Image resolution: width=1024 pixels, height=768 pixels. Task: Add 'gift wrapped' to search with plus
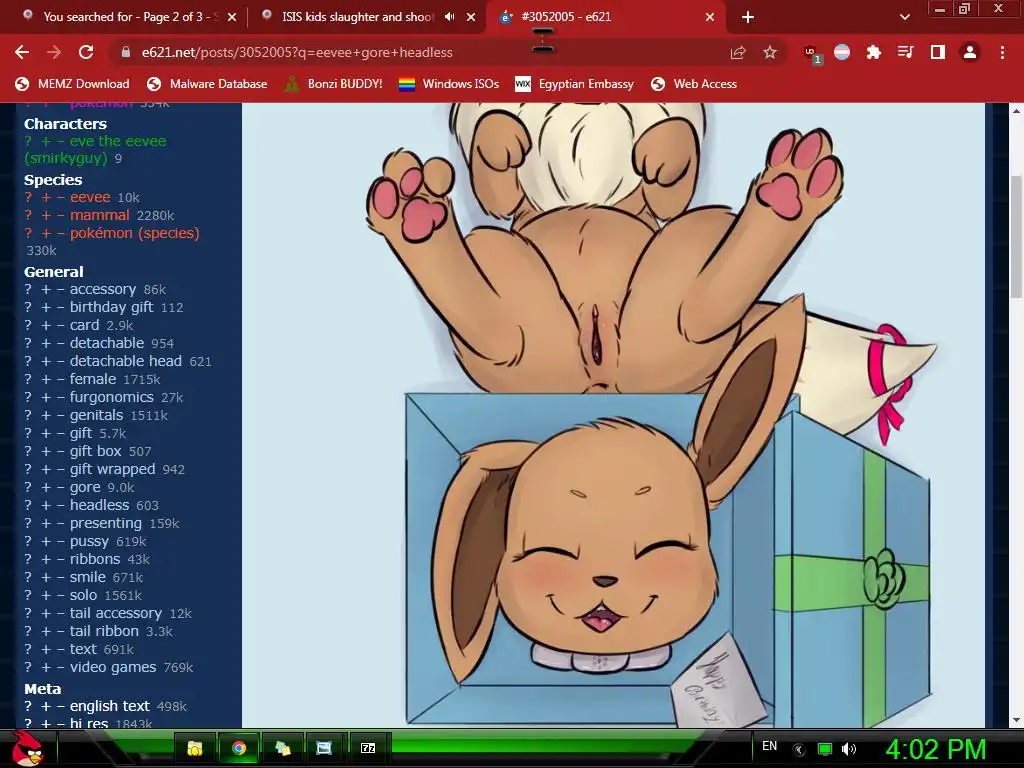coord(46,469)
